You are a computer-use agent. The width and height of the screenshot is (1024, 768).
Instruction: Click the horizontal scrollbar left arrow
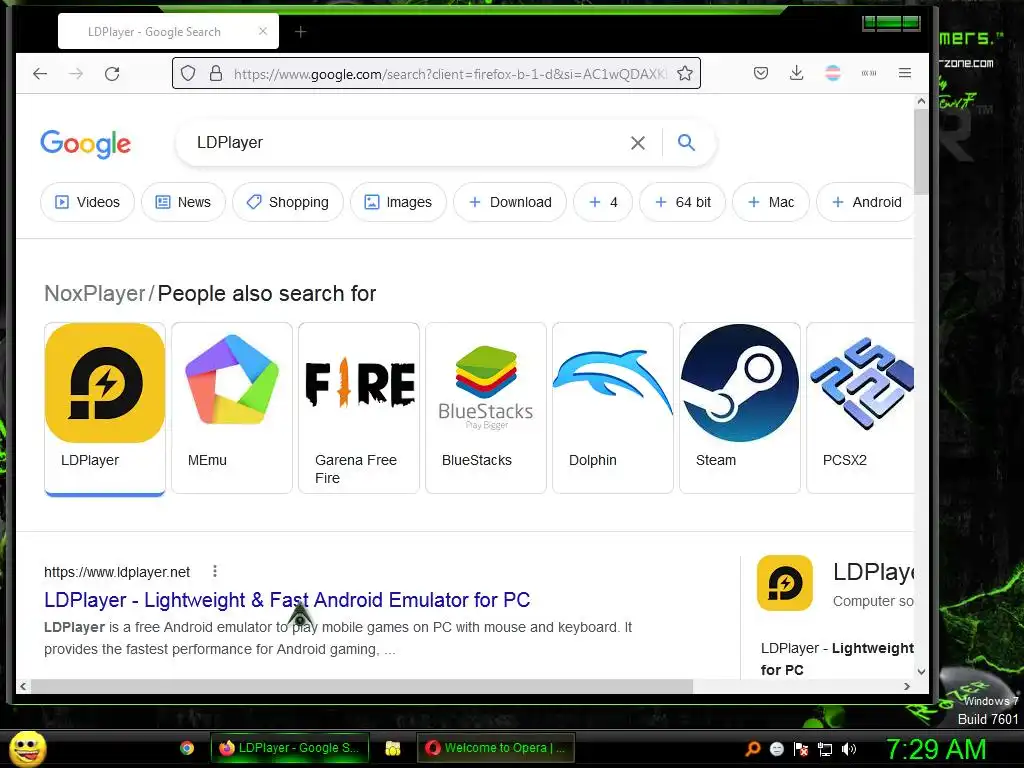coord(24,686)
